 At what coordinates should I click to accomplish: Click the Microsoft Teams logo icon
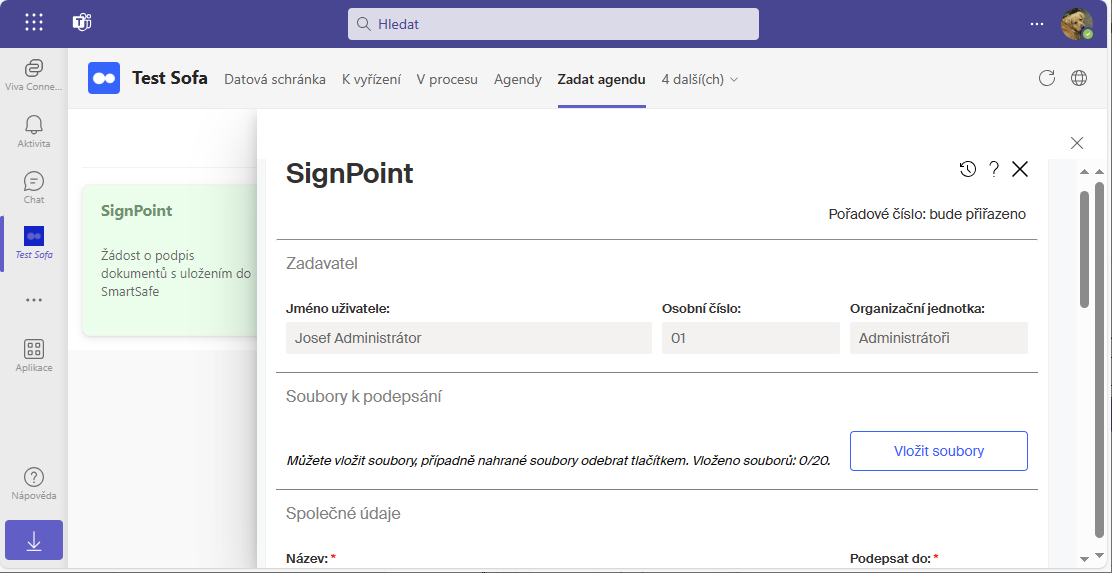(x=82, y=23)
